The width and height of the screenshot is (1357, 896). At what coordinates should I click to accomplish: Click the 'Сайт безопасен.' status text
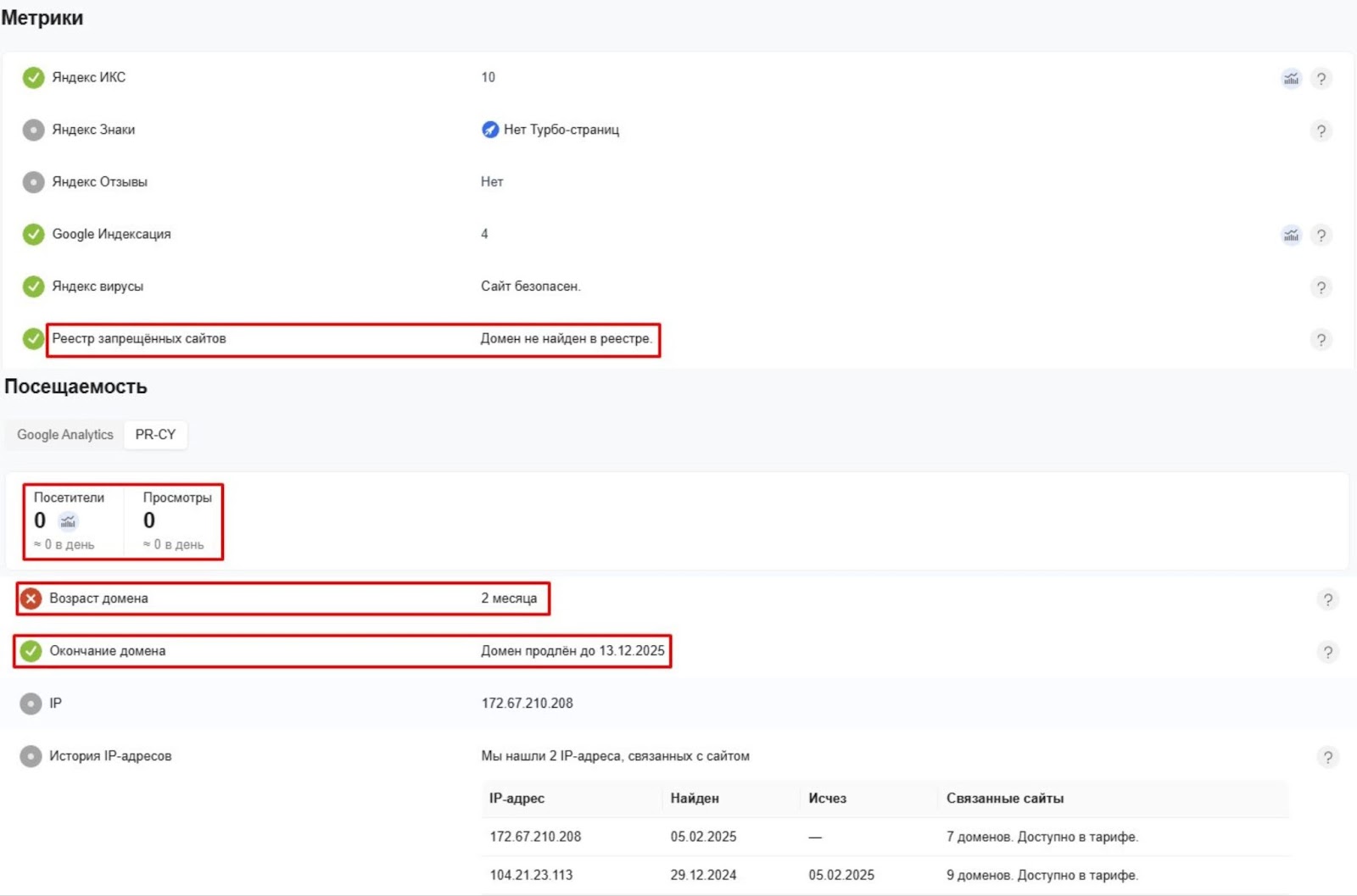pyautogui.click(x=531, y=287)
